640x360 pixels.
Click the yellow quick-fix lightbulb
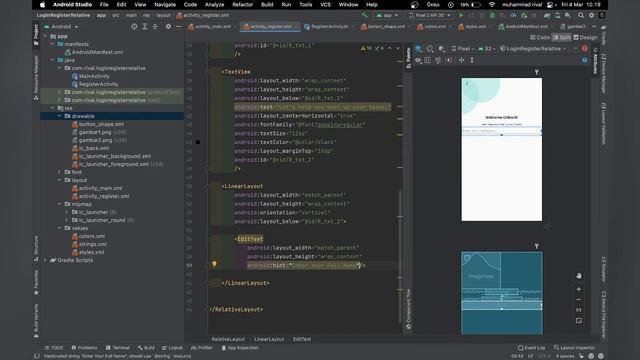pos(214,264)
